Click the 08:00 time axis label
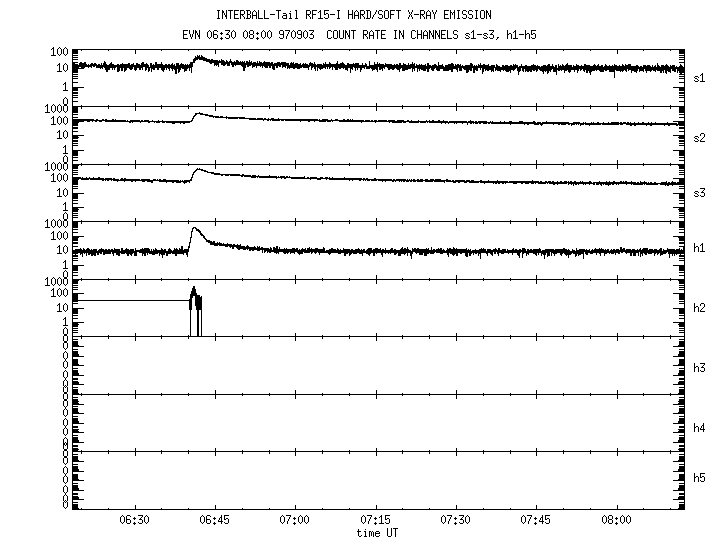 [617, 521]
